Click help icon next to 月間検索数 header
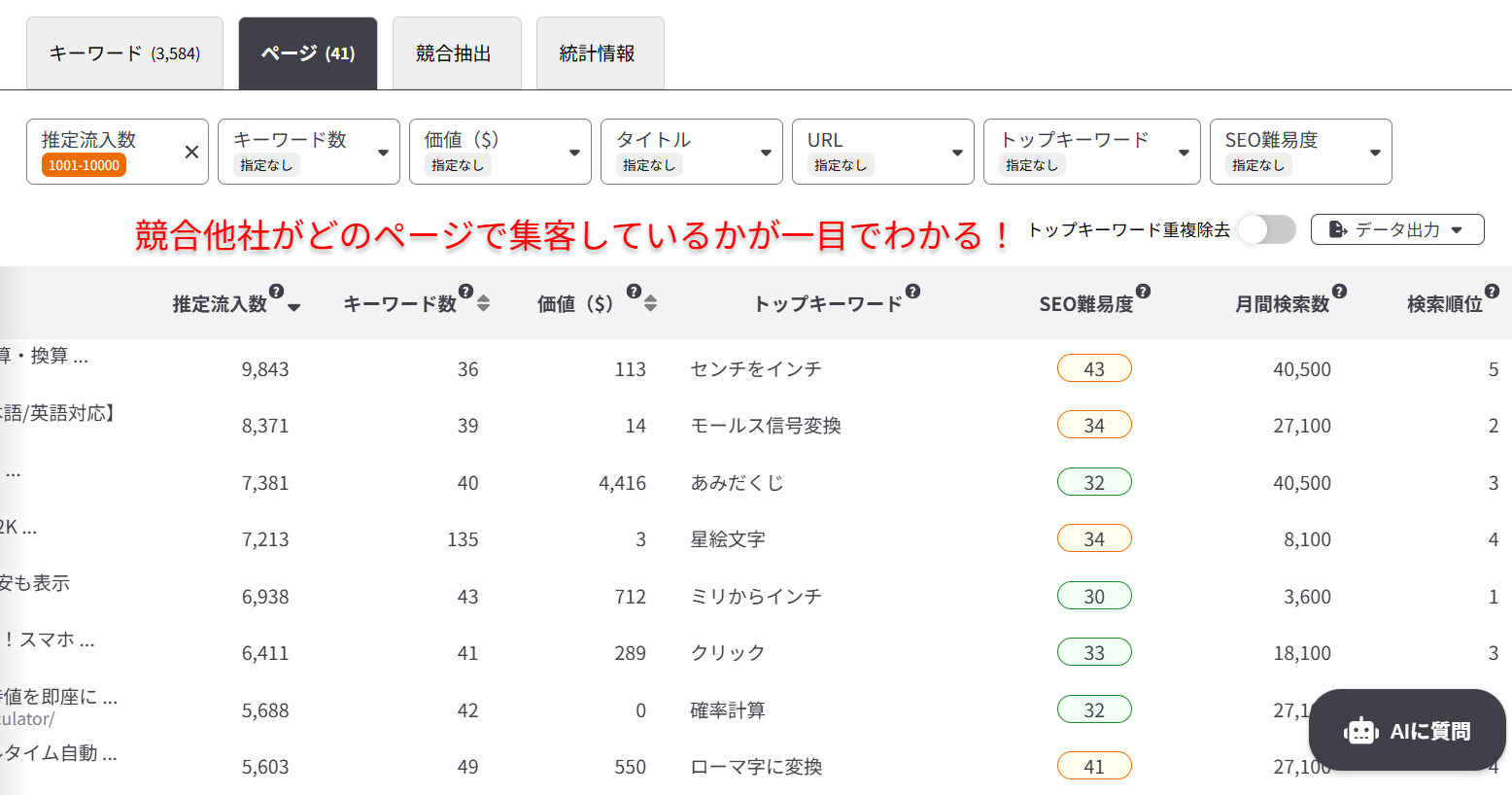The width and height of the screenshot is (1512, 795). coord(1339,292)
